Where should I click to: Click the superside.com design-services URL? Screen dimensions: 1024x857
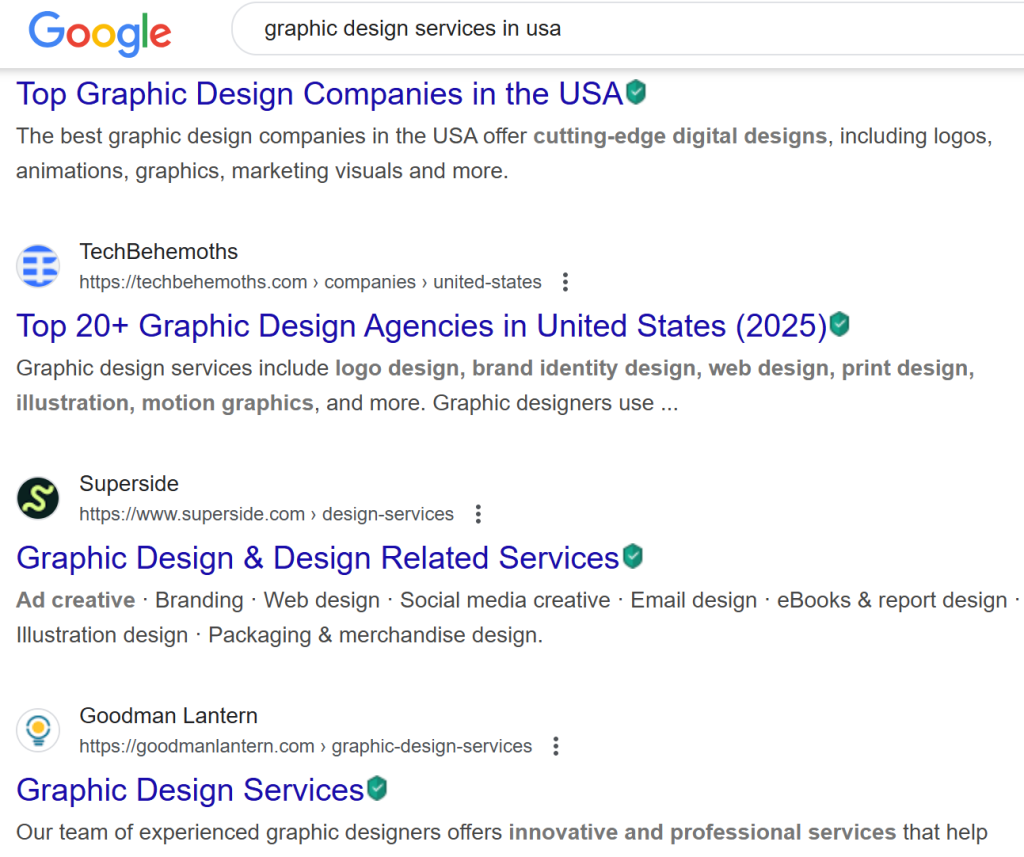pyautogui.click(x=266, y=514)
